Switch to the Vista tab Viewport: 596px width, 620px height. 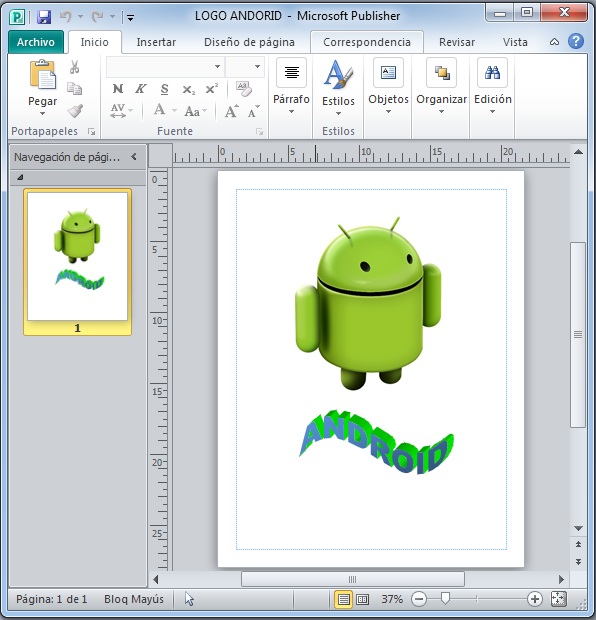[515, 42]
